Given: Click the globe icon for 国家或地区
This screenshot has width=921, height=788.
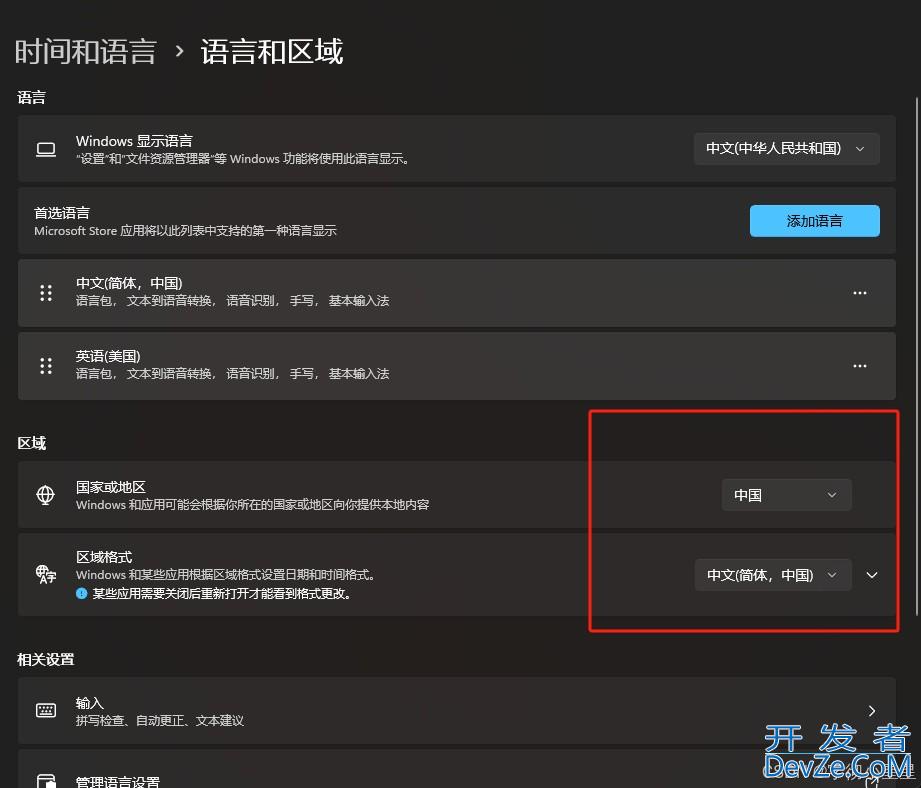Looking at the screenshot, I should (46, 495).
